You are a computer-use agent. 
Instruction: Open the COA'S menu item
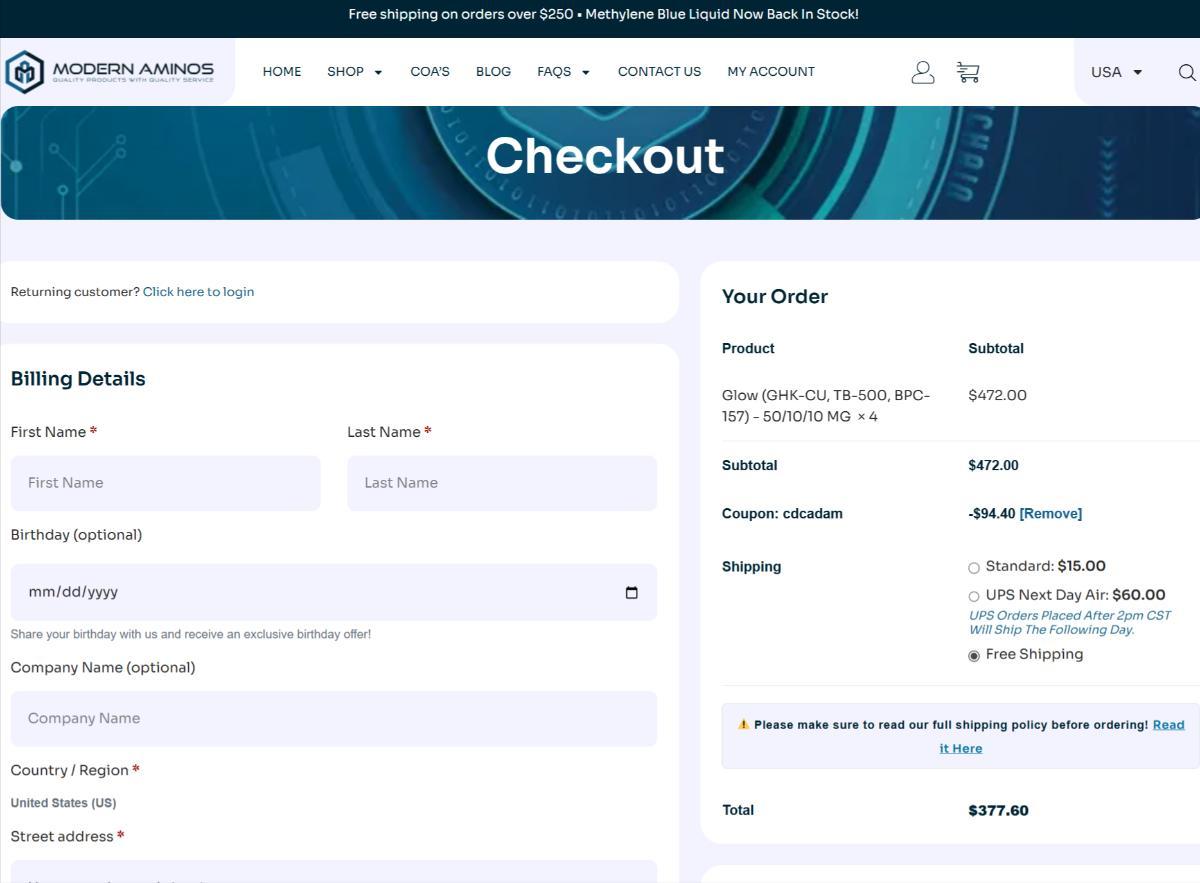[x=430, y=72]
